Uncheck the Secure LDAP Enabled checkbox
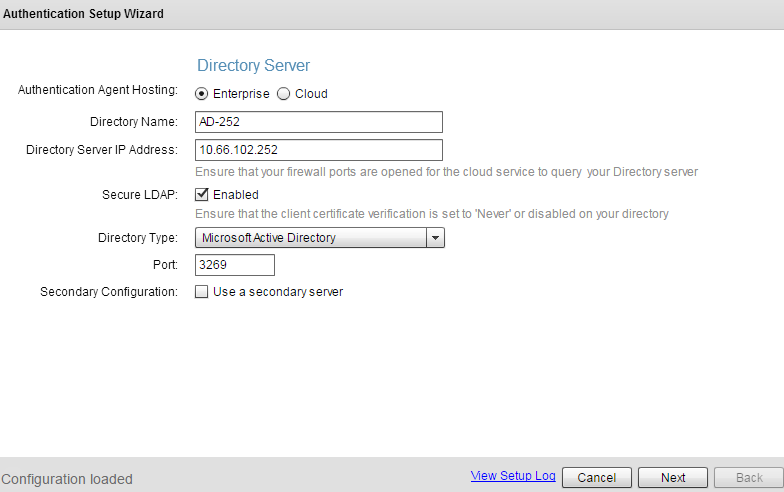784x492 pixels. tap(202, 195)
